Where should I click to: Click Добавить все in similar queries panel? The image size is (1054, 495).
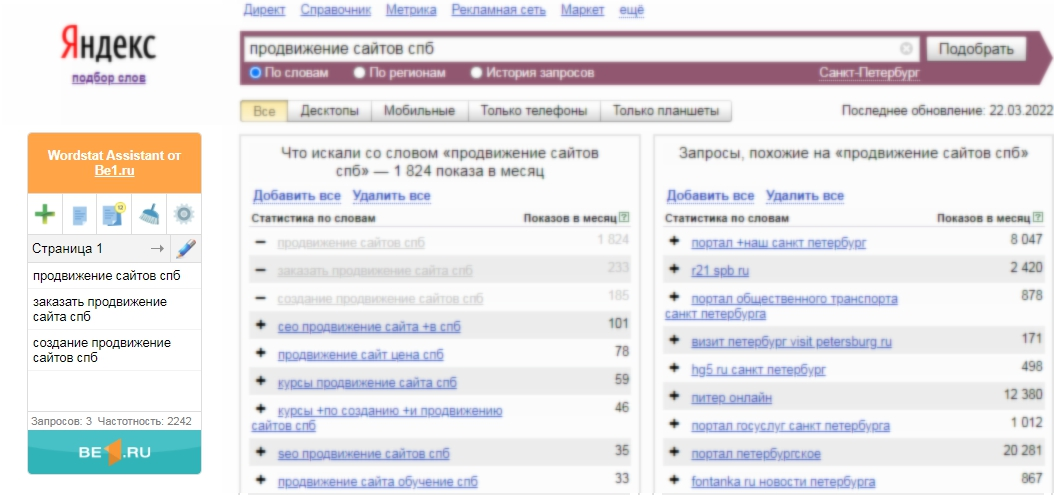tap(711, 196)
